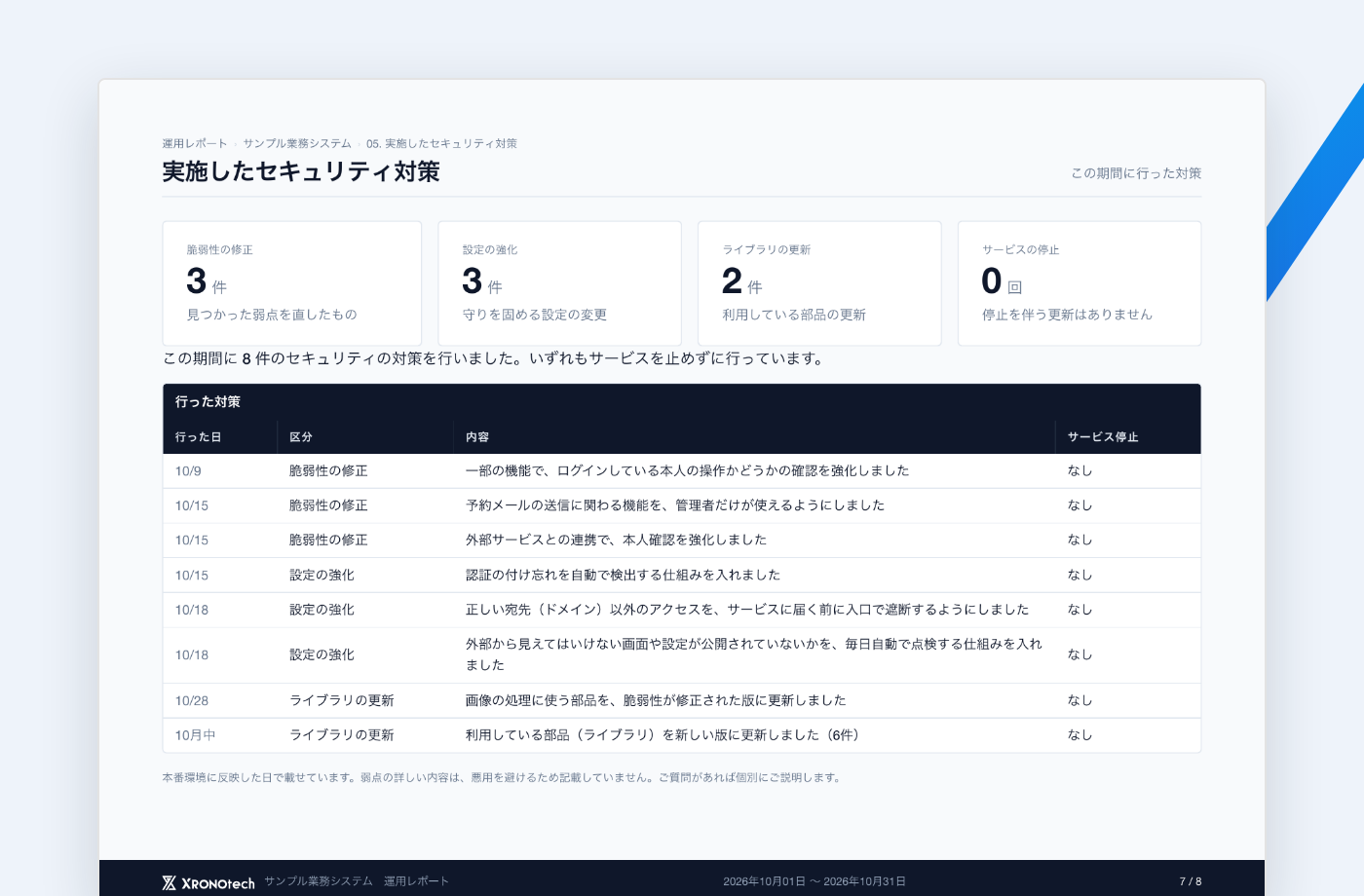This screenshot has height=896, width=1364.
Task: Select the 外部から見えてはいけない画面 row description
Action: pos(754,654)
